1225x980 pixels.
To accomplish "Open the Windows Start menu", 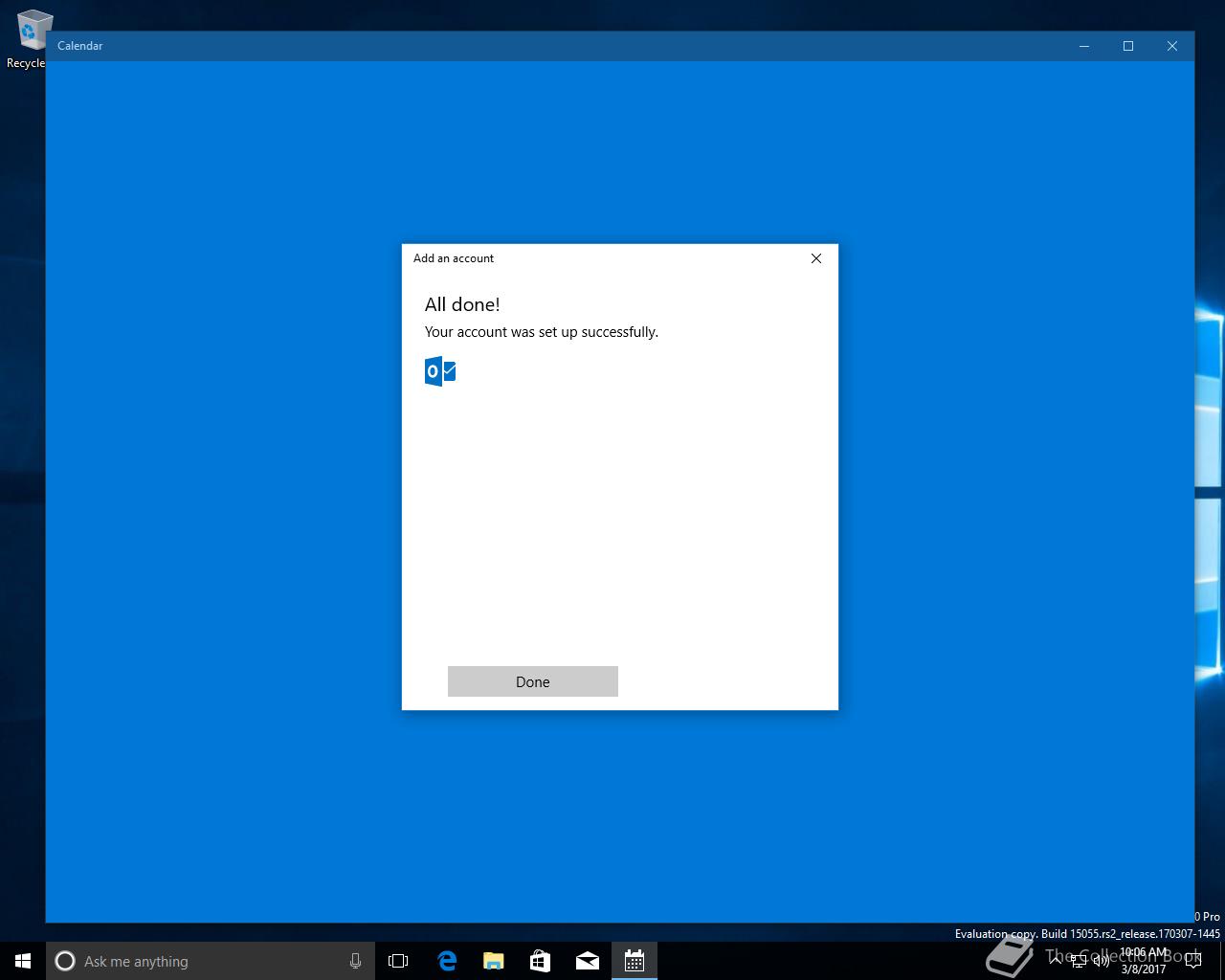I will pyautogui.click(x=23, y=961).
